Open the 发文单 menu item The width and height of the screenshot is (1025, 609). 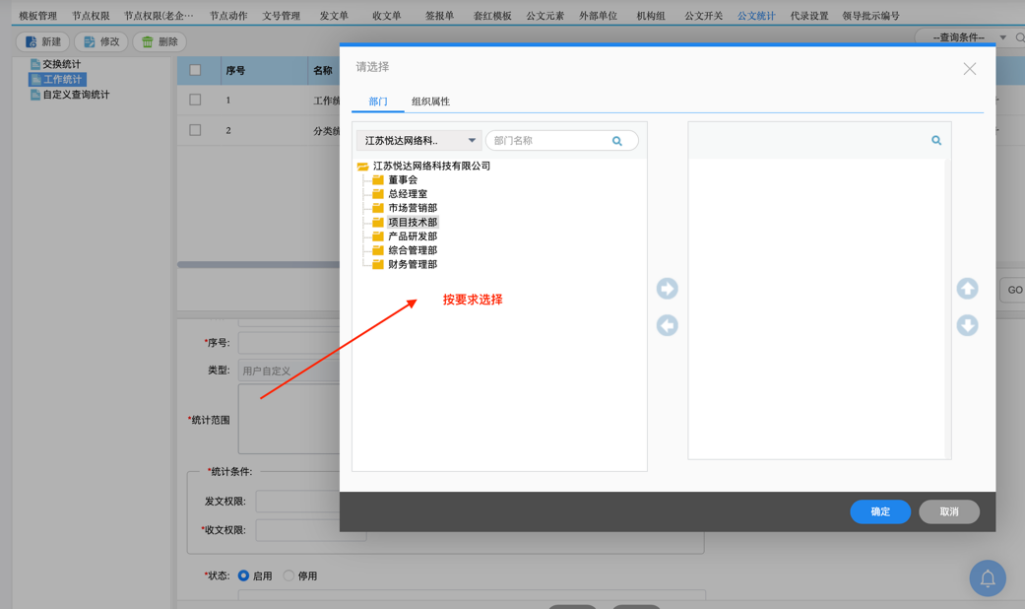tap(335, 15)
